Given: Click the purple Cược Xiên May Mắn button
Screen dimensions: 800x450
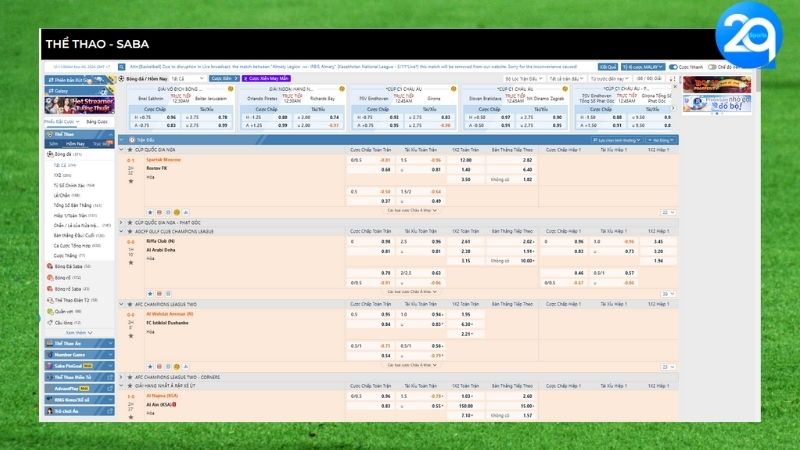Looking at the screenshot, I should [266, 79].
